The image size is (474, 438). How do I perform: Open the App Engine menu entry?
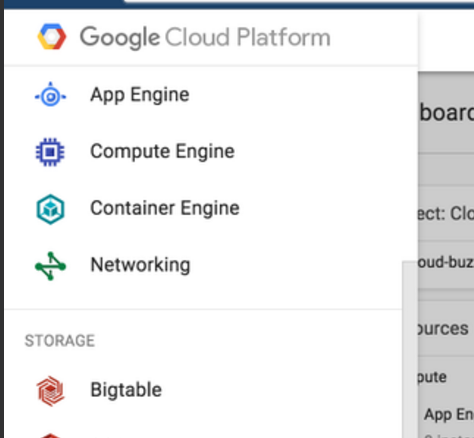[140, 95]
